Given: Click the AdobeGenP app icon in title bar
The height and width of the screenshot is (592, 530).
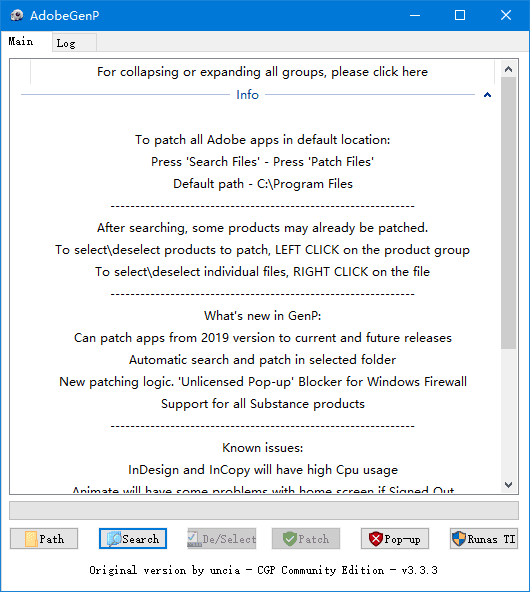Looking at the screenshot, I should (x=16, y=15).
